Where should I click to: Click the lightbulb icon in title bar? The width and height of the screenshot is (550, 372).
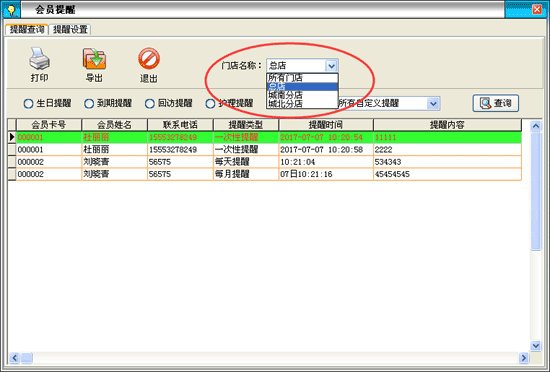point(12,10)
